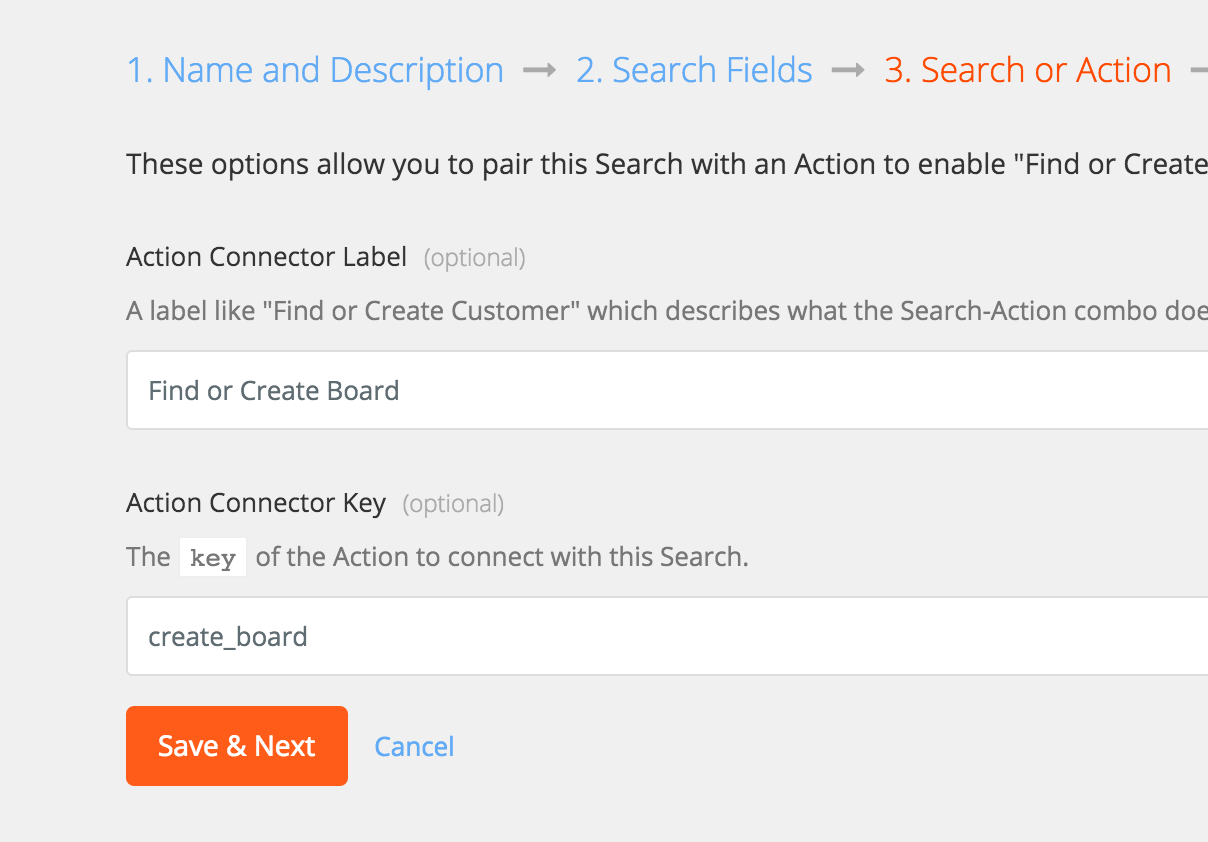Focus the field containing create_board
Image resolution: width=1208 pixels, height=842 pixels.
(x=667, y=636)
